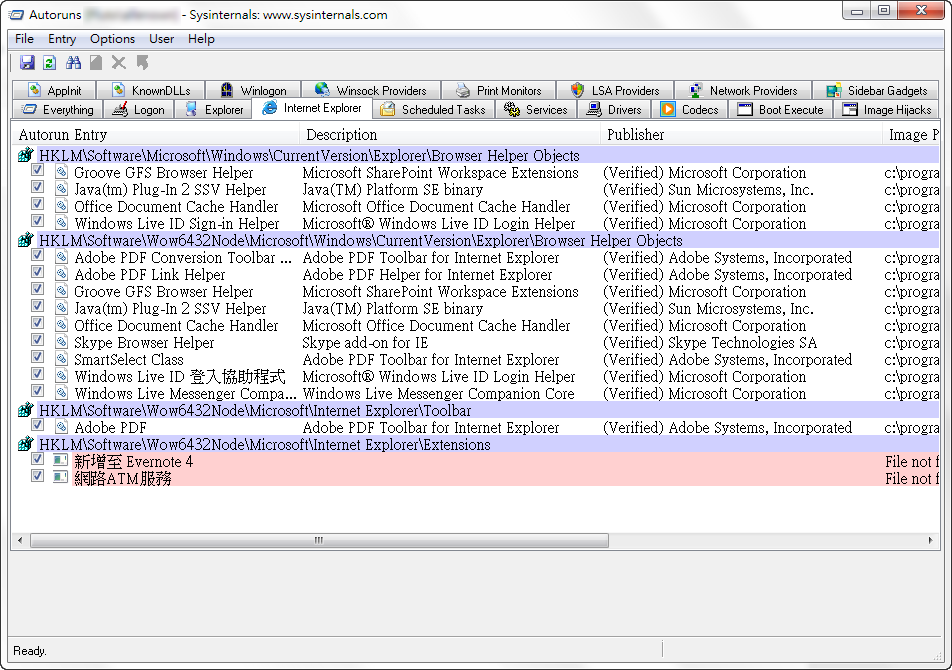Click the registry icon beside the Internet Explorer\Toolbar key
Image resolution: width=952 pixels, height=670 pixels.
point(26,410)
